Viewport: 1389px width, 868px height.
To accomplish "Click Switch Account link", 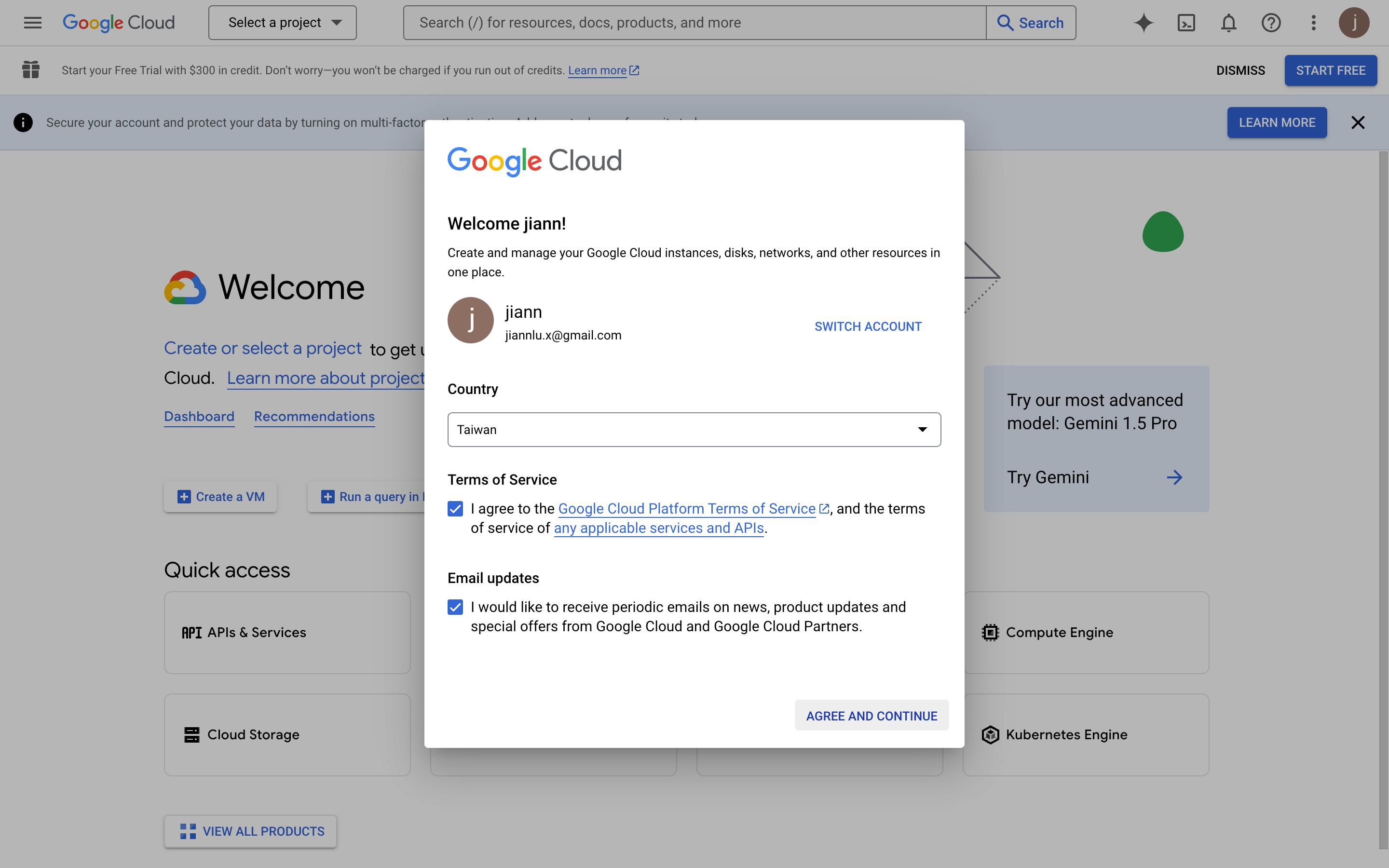I will pos(868,326).
